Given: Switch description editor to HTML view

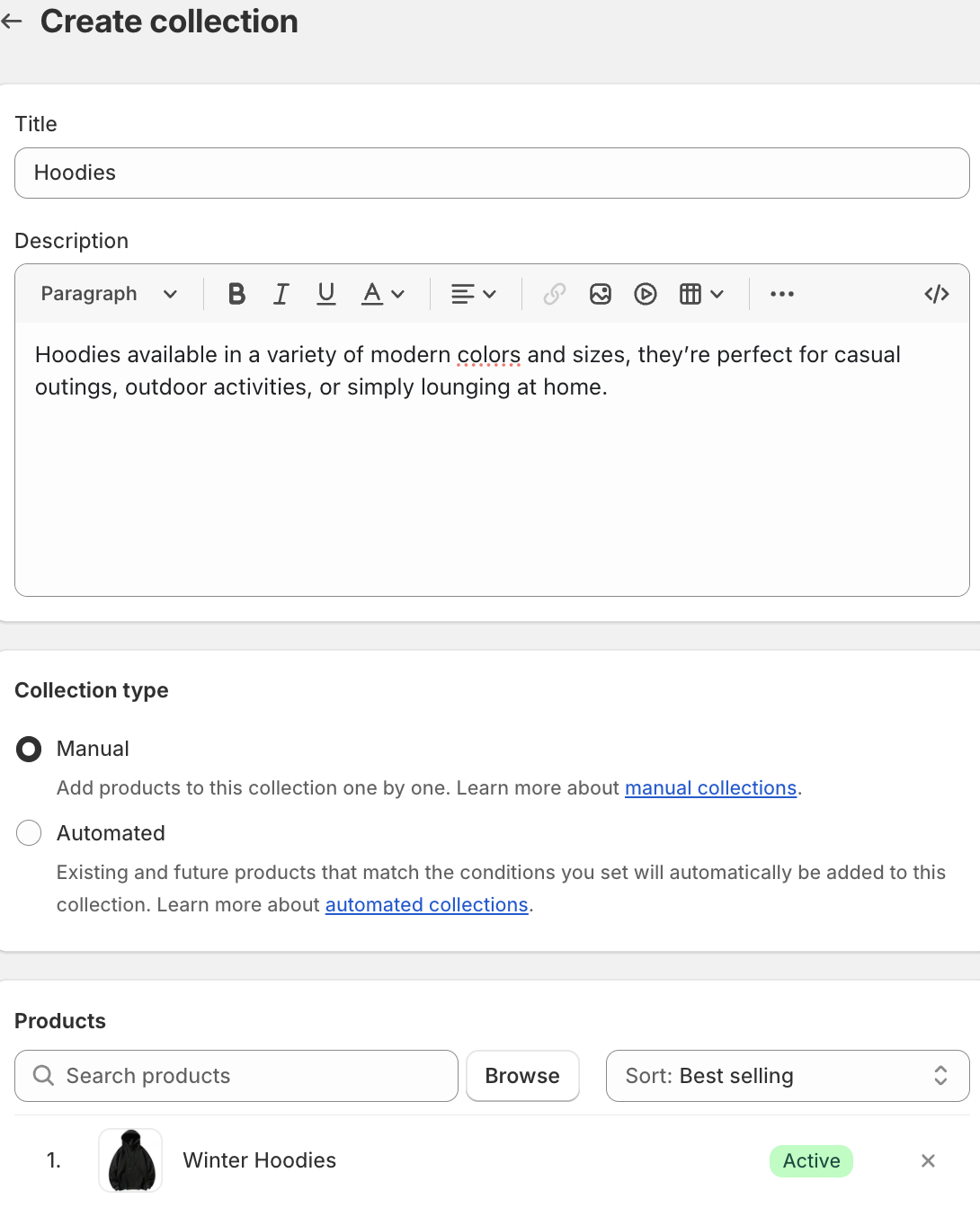Looking at the screenshot, I should [937, 294].
